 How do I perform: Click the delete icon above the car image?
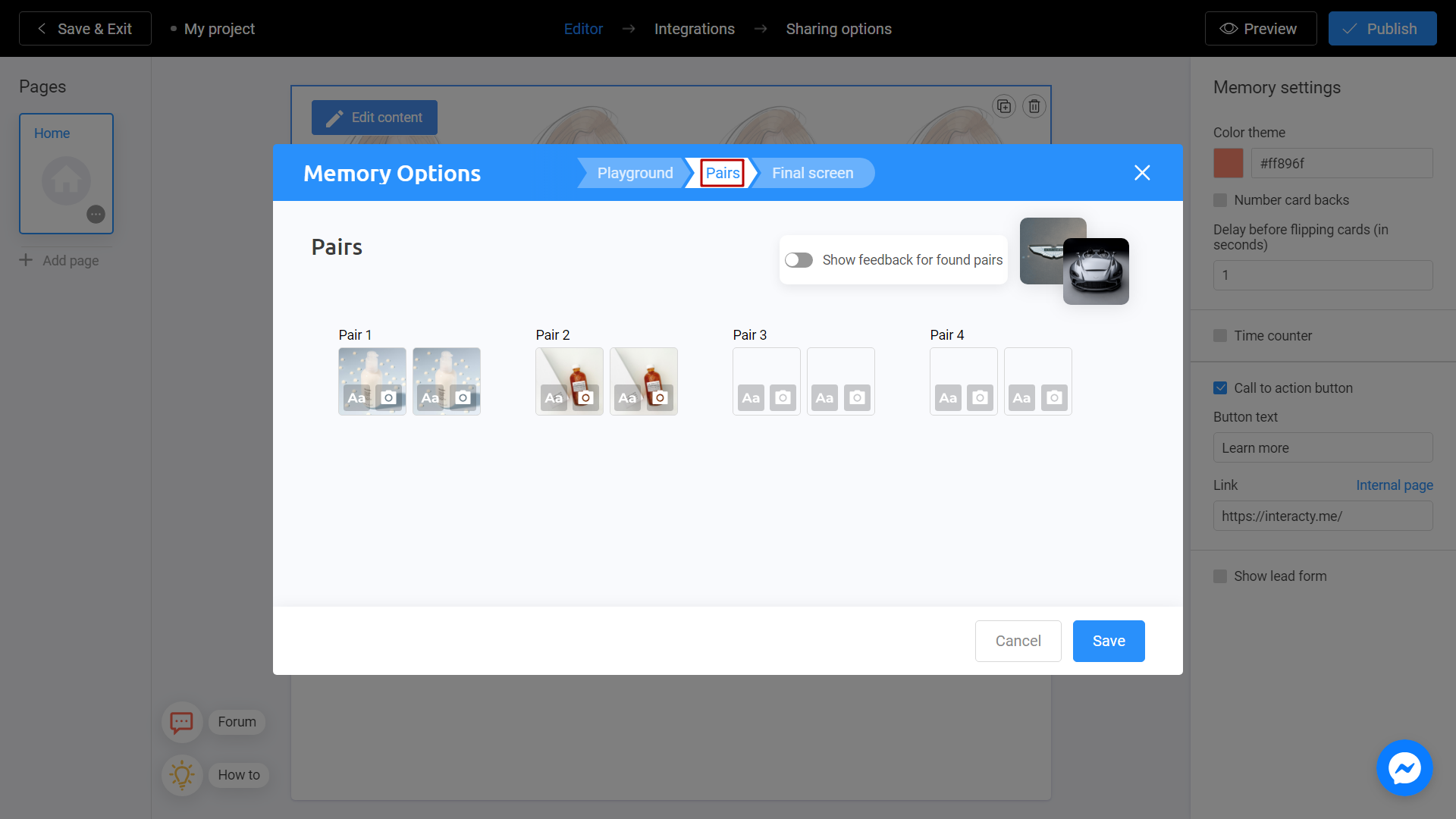coord(1035,106)
